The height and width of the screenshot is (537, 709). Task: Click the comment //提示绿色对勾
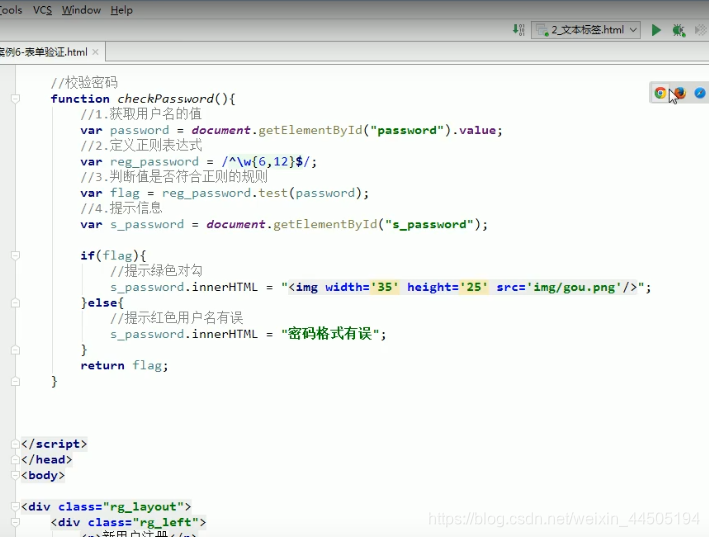coord(156,271)
